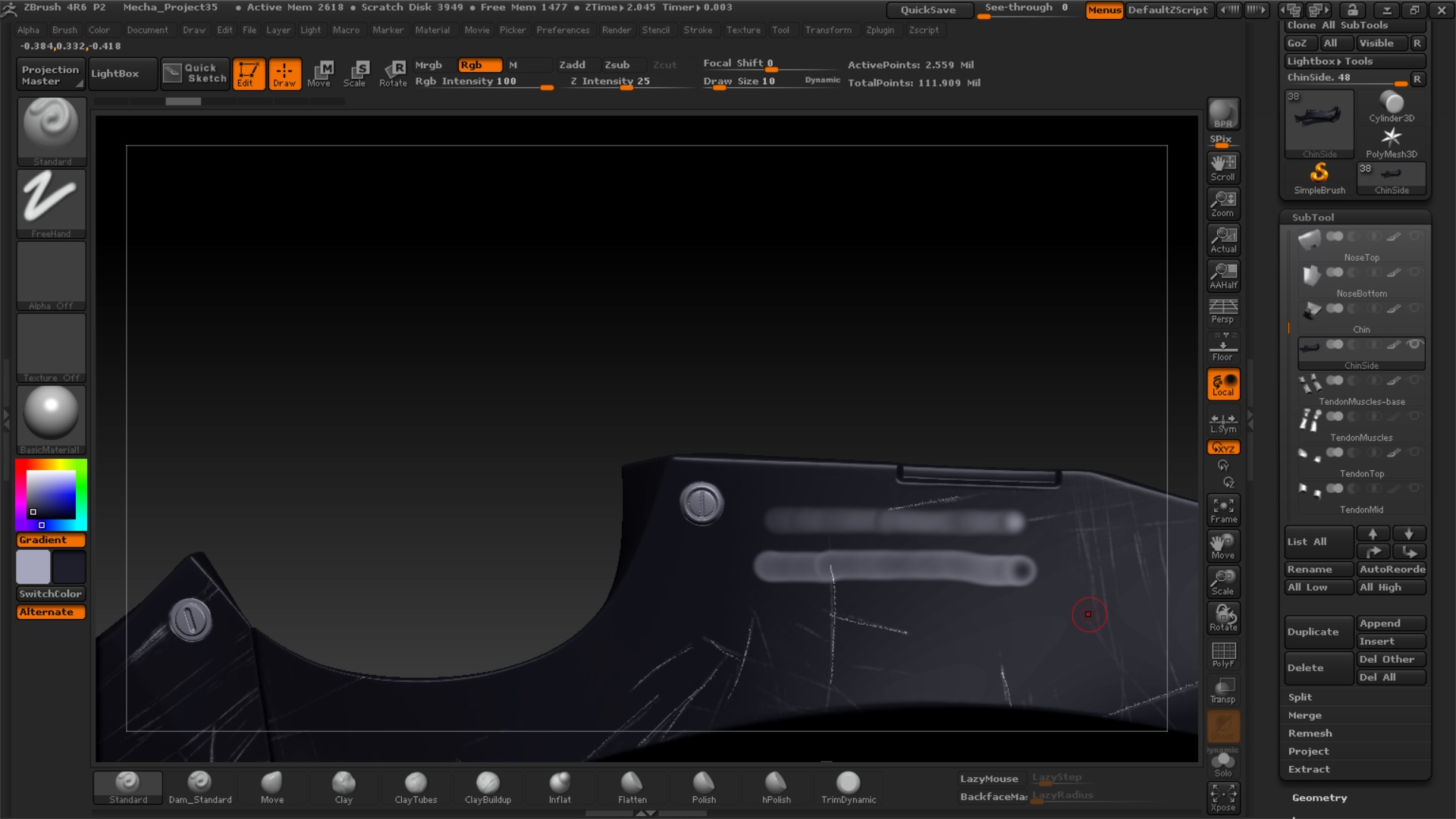Click the Frame view icon
1456x819 pixels.
point(1223,510)
